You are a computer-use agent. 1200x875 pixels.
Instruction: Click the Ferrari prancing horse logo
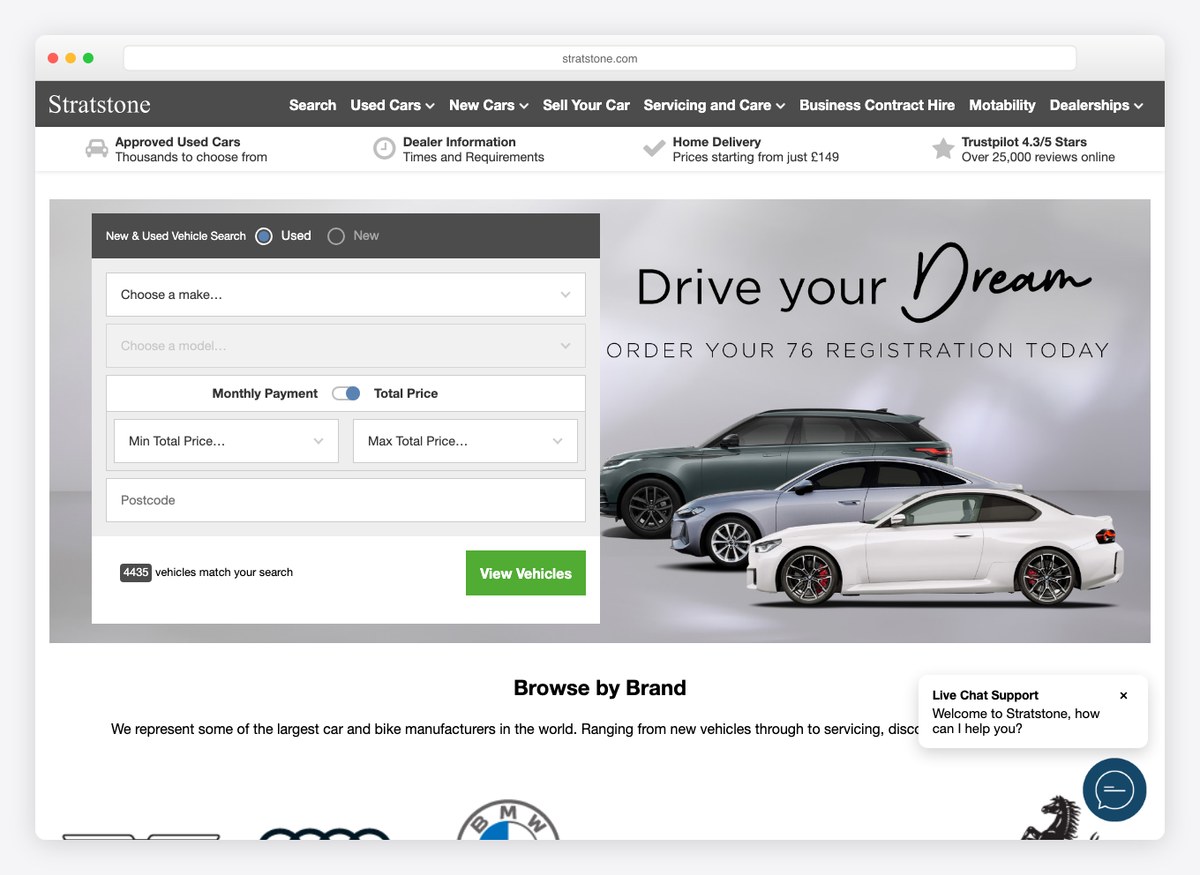click(x=1058, y=817)
